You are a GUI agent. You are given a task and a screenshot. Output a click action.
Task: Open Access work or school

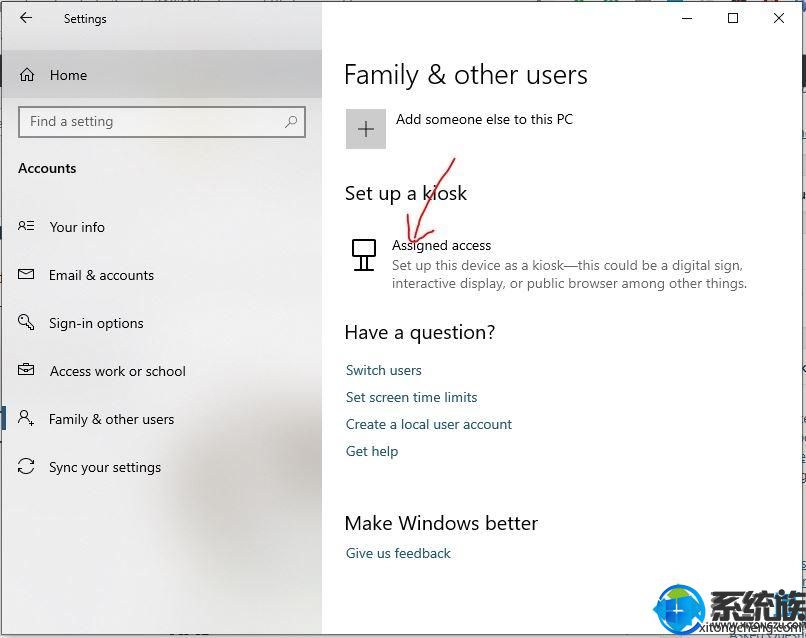tap(118, 371)
